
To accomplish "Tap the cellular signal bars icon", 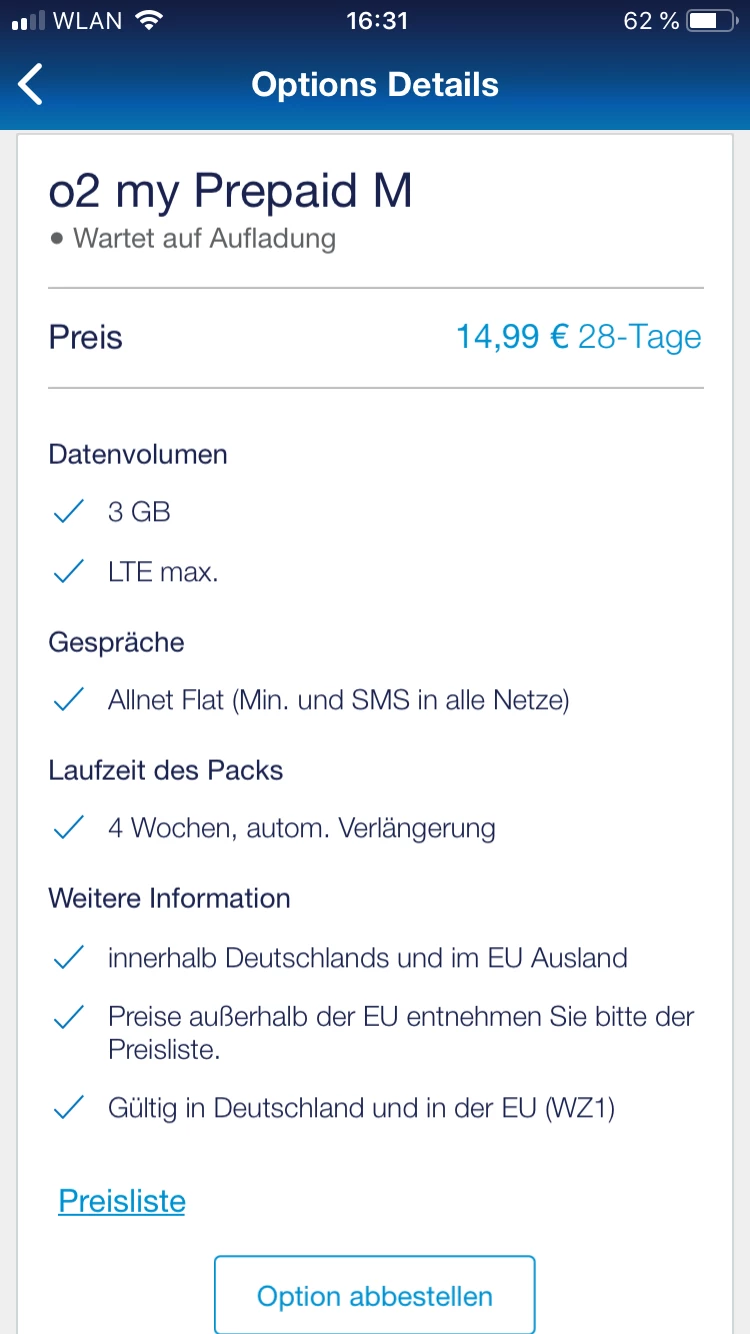I will point(31,21).
